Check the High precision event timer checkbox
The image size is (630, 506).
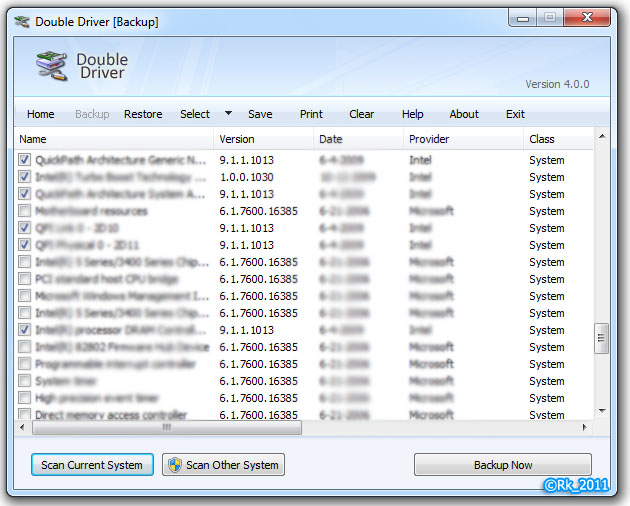coord(24,397)
